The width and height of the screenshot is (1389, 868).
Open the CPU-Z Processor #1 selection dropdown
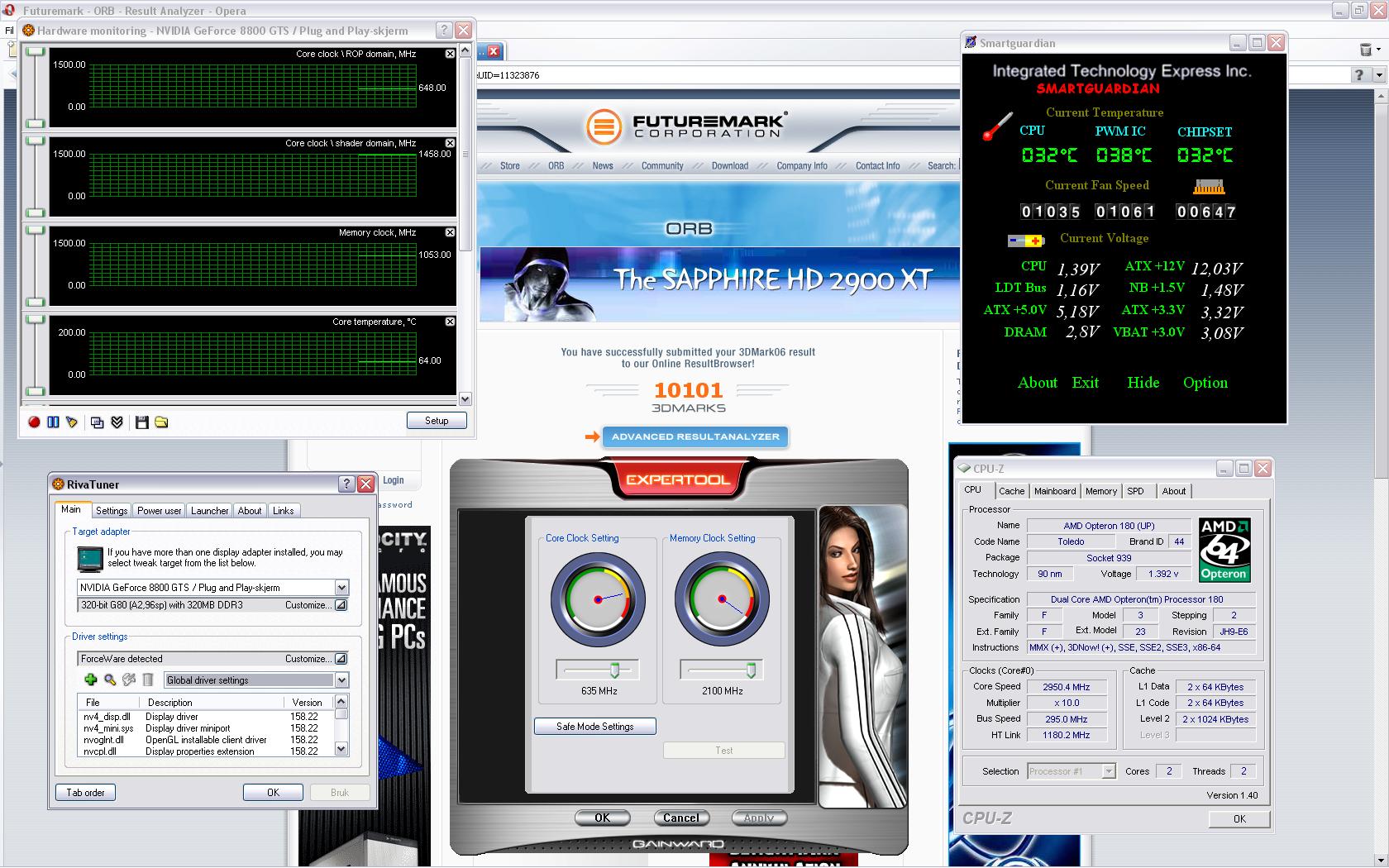coord(1109,771)
